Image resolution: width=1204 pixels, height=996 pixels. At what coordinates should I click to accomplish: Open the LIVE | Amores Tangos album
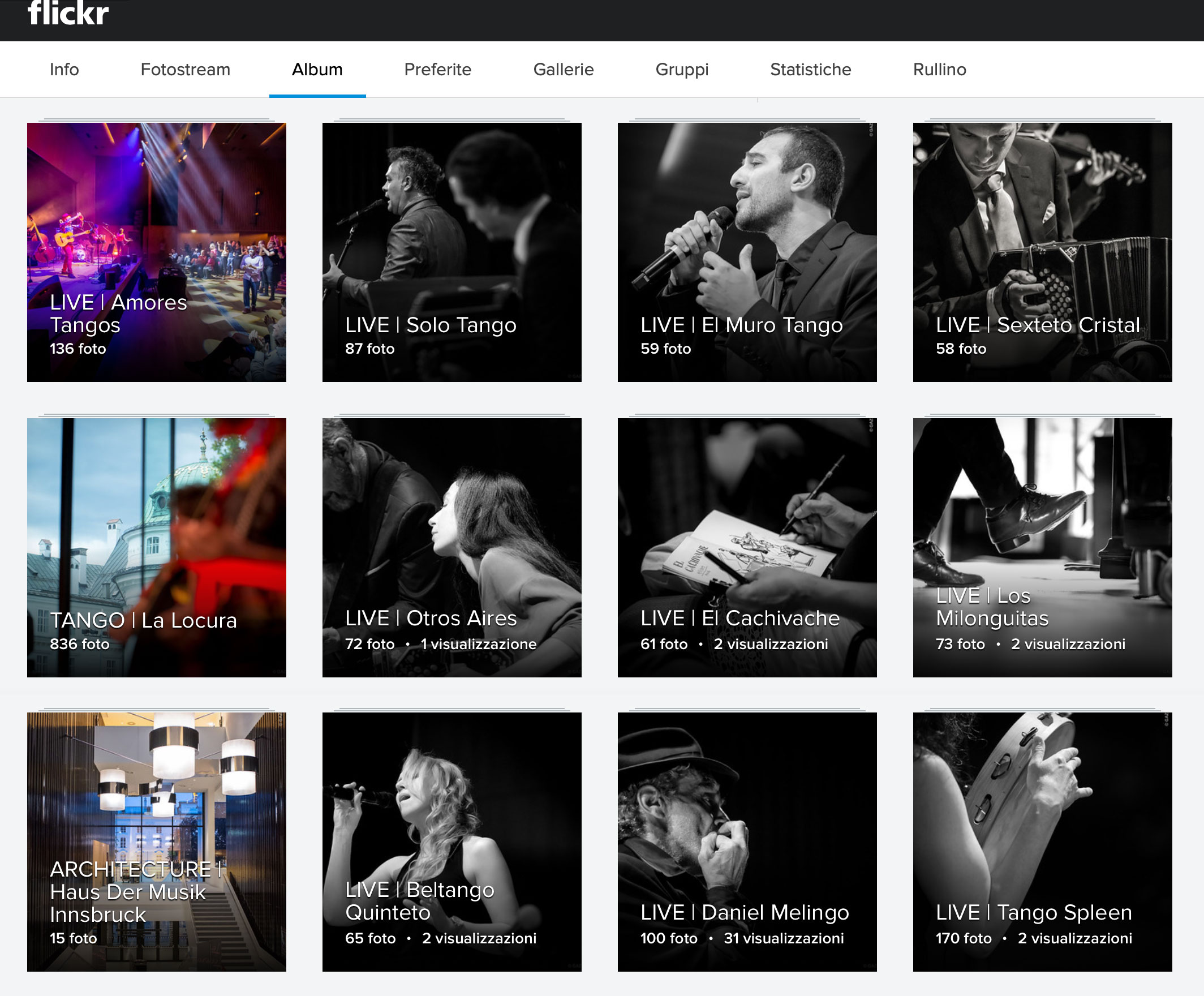(x=157, y=252)
